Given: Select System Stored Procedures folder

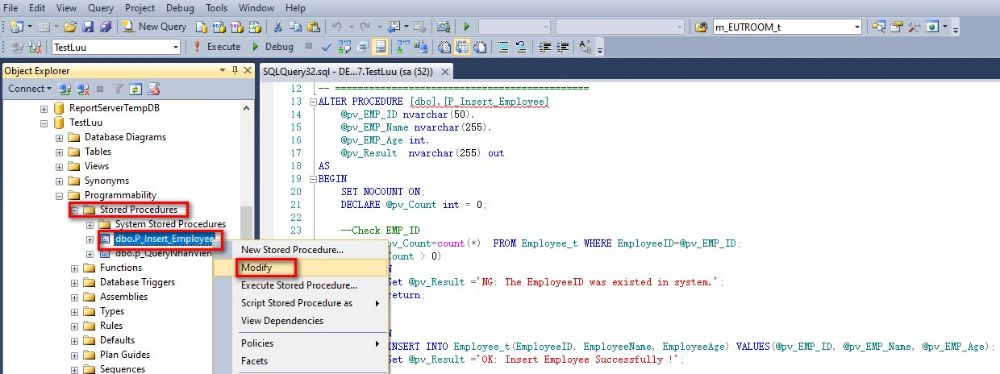Looking at the screenshot, I should (x=170, y=224).
